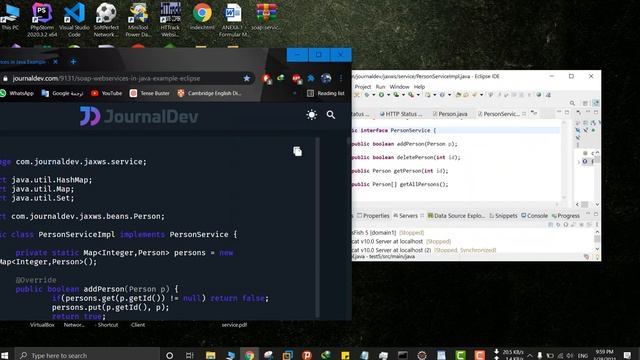Expand Run button dropdown arrow in Eclipse
The width and height of the screenshot is (640, 360).
[x=388, y=95]
